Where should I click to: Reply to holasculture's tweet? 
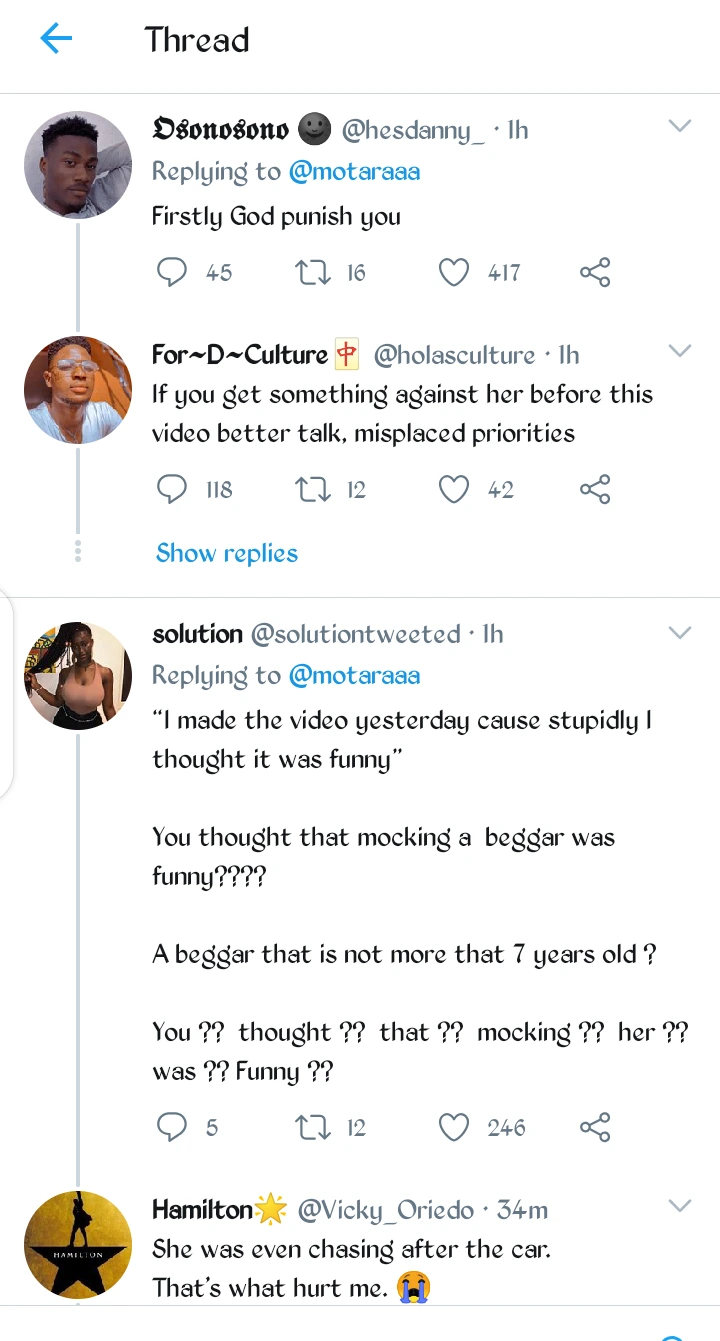click(x=173, y=489)
